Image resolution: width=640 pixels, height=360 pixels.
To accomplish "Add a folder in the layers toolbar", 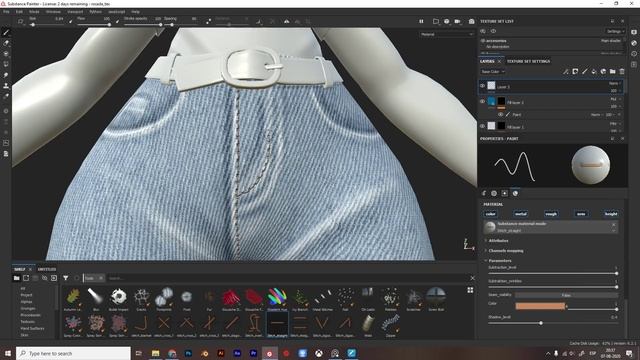I will point(613,71).
